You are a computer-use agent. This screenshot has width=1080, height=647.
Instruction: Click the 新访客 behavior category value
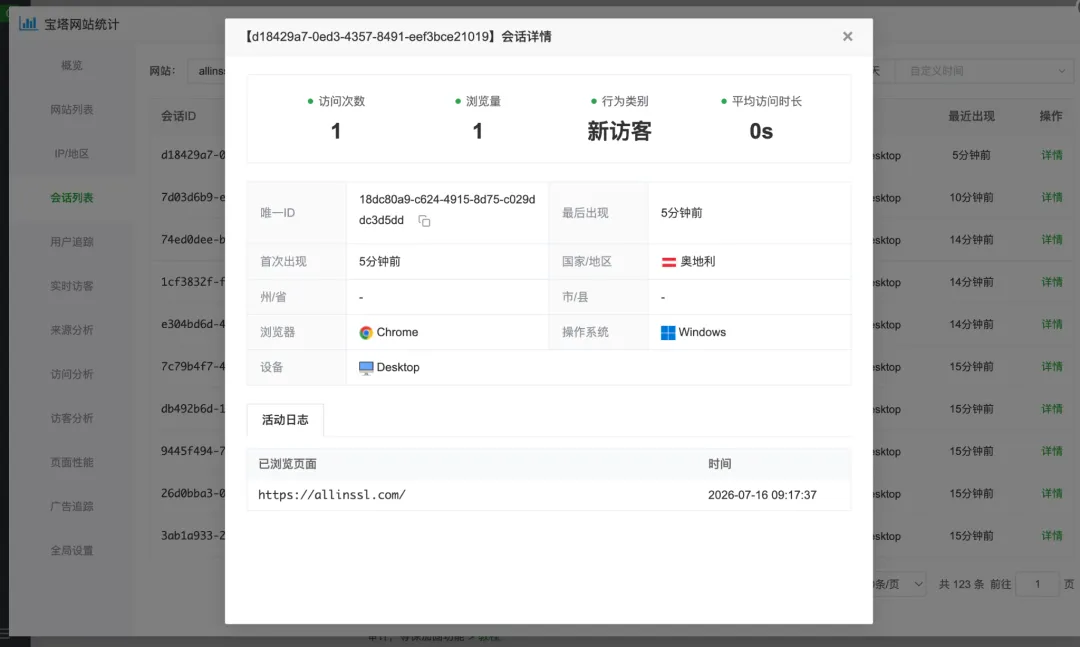(619, 131)
